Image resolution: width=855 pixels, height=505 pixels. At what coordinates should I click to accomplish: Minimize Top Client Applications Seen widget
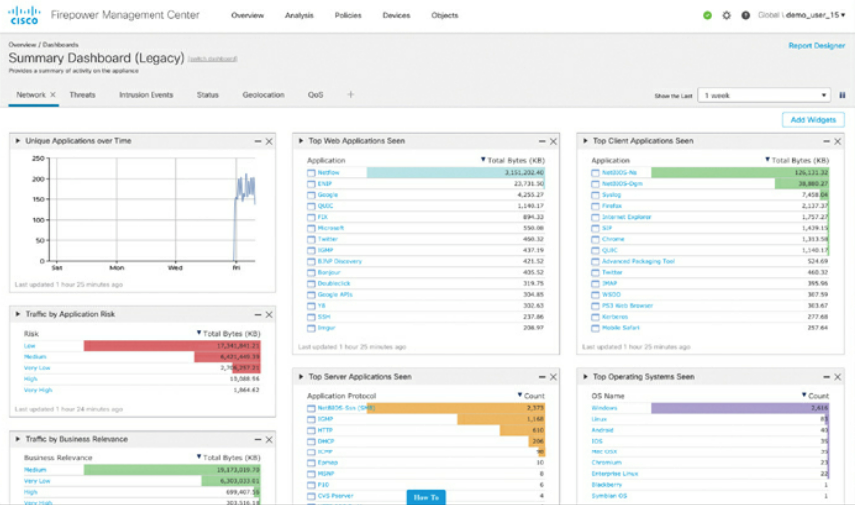pyautogui.click(x=827, y=141)
